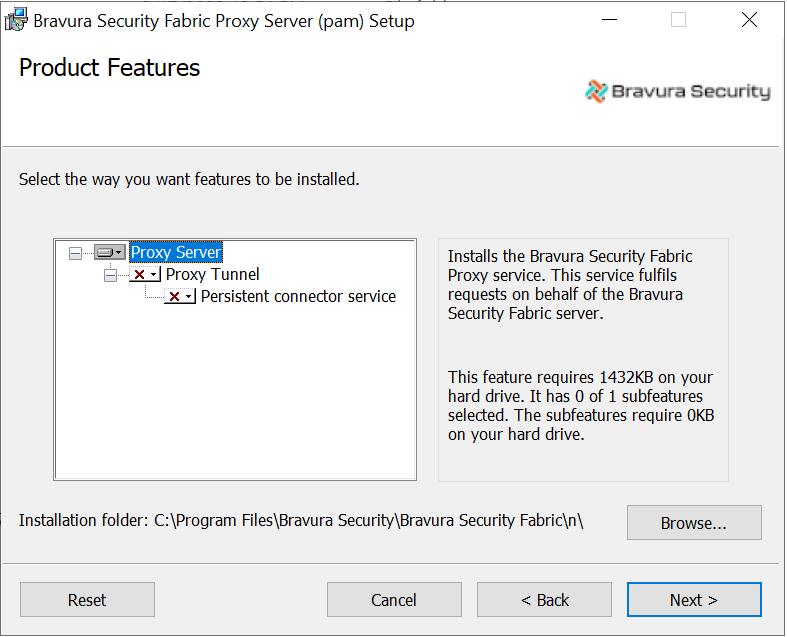Proceed with the Next > button
The width and height of the screenshot is (787, 637).
click(x=694, y=600)
